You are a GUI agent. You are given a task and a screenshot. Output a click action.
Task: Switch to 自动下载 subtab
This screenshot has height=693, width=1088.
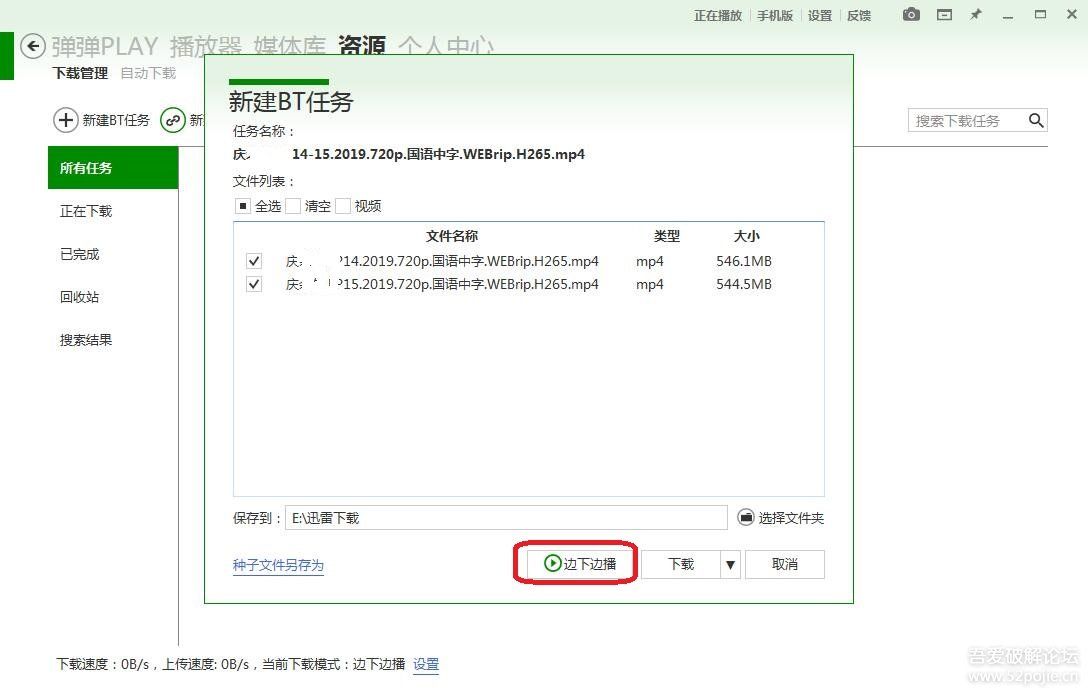148,73
